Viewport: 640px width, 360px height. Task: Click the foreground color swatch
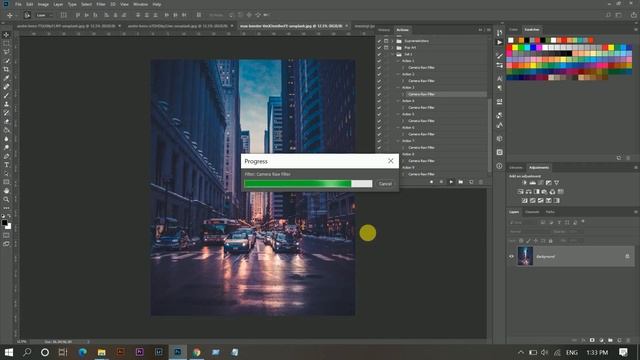pos(4,222)
